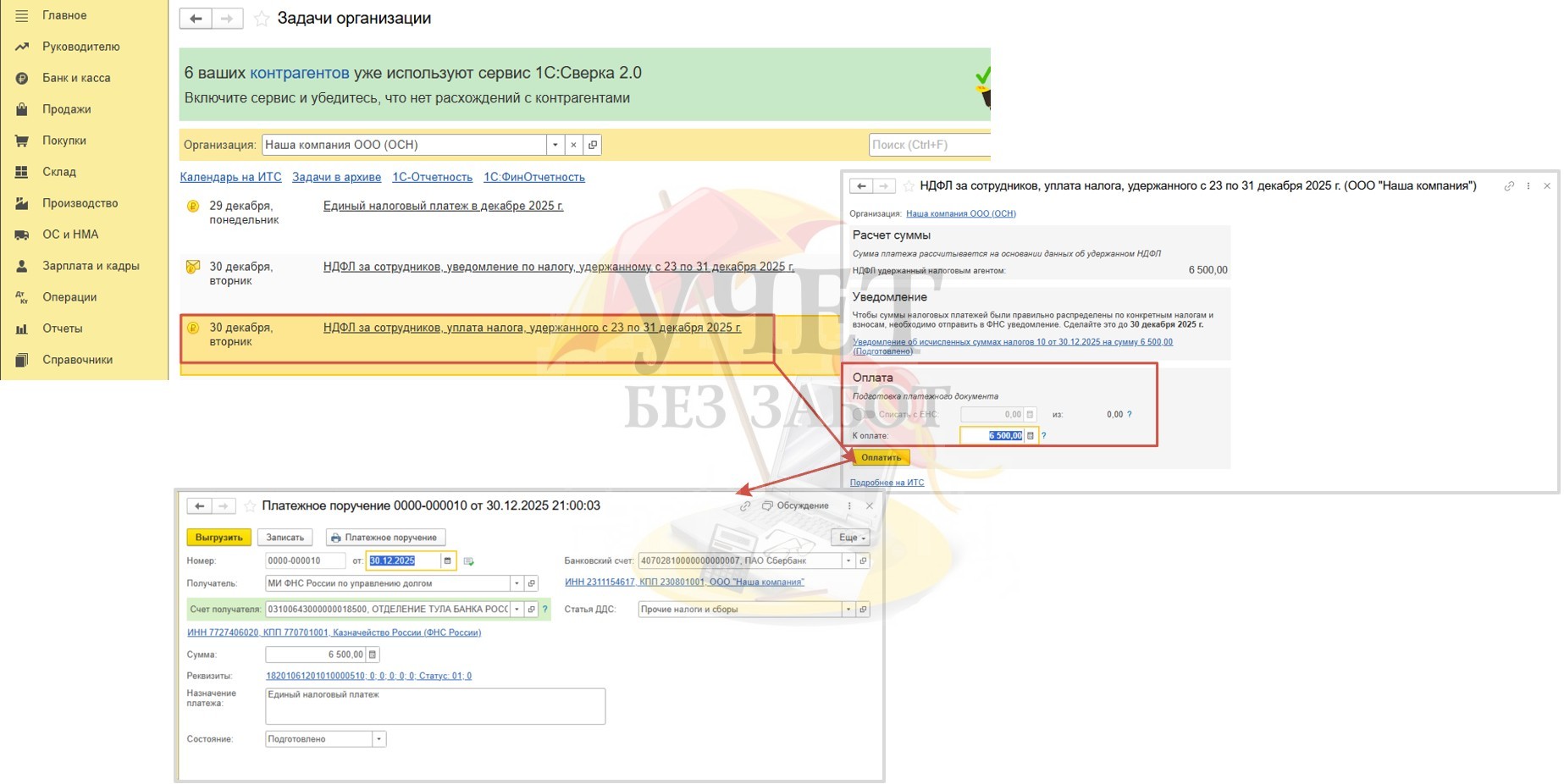
Task: Follow the контрагентов link in the banner
Action: click(300, 73)
